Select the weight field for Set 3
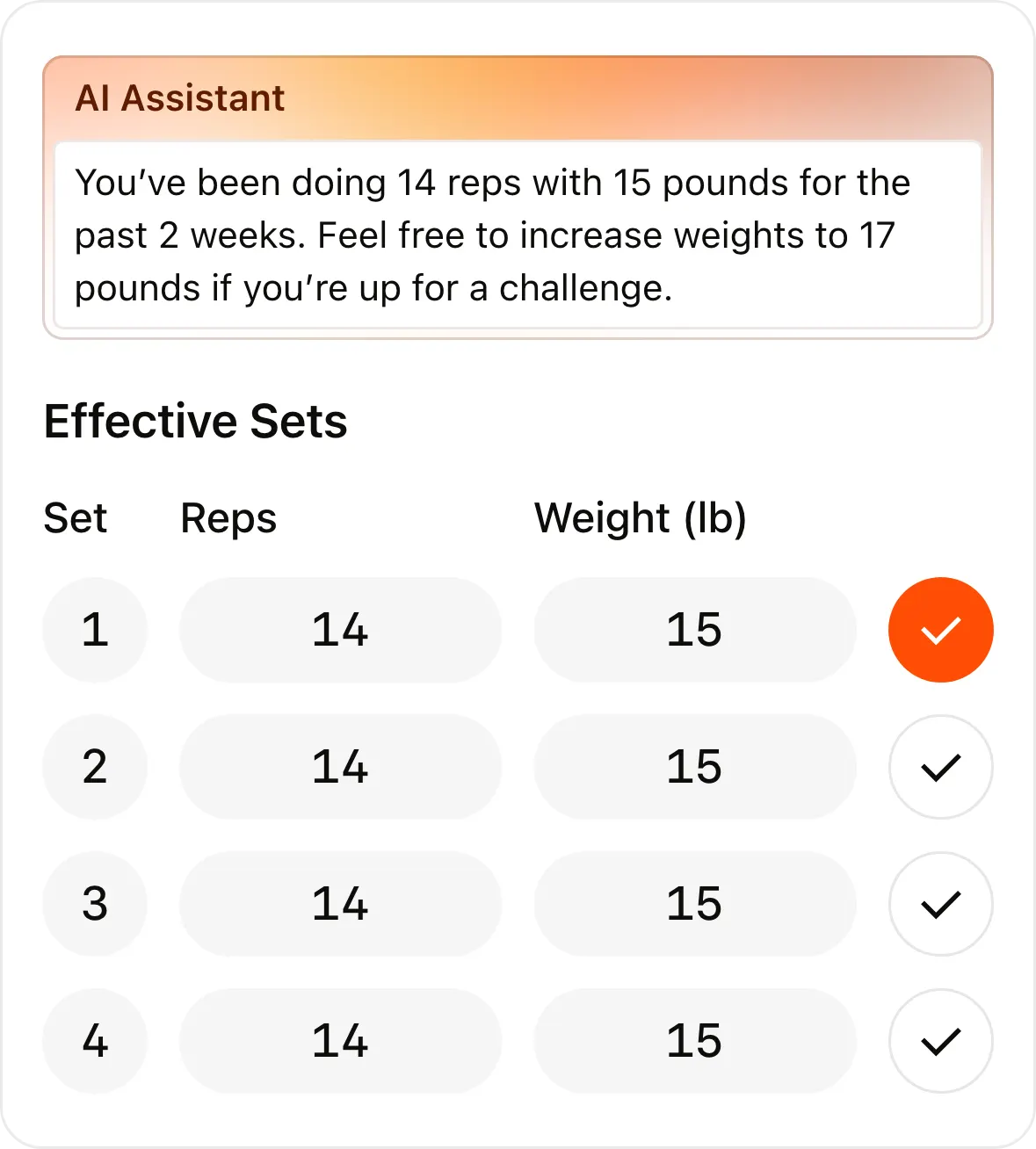The width and height of the screenshot is (1036, 1149). pos(694,904)
